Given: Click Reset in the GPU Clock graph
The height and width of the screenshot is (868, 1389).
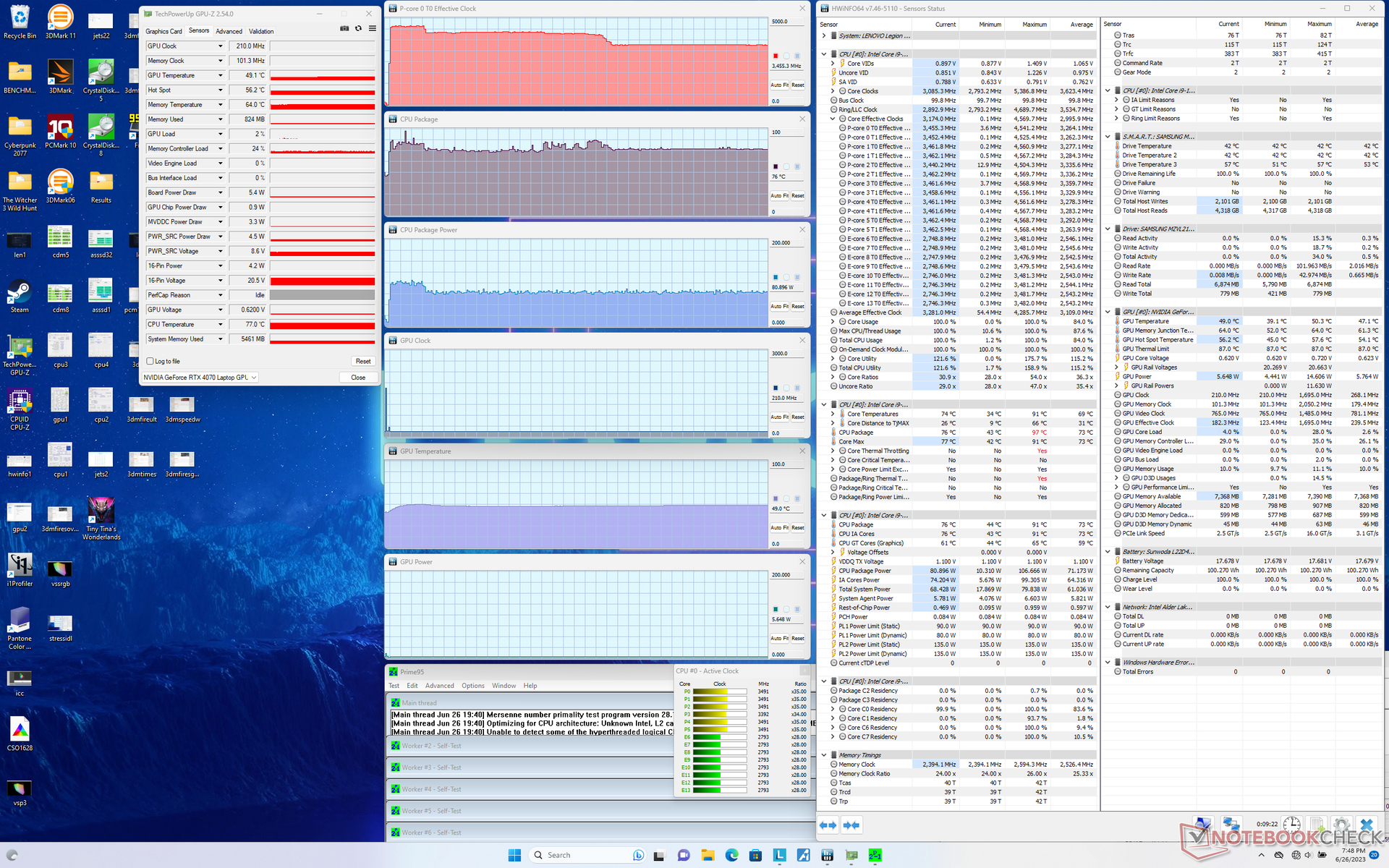Looking at the screenshot, I should (797, 417).
